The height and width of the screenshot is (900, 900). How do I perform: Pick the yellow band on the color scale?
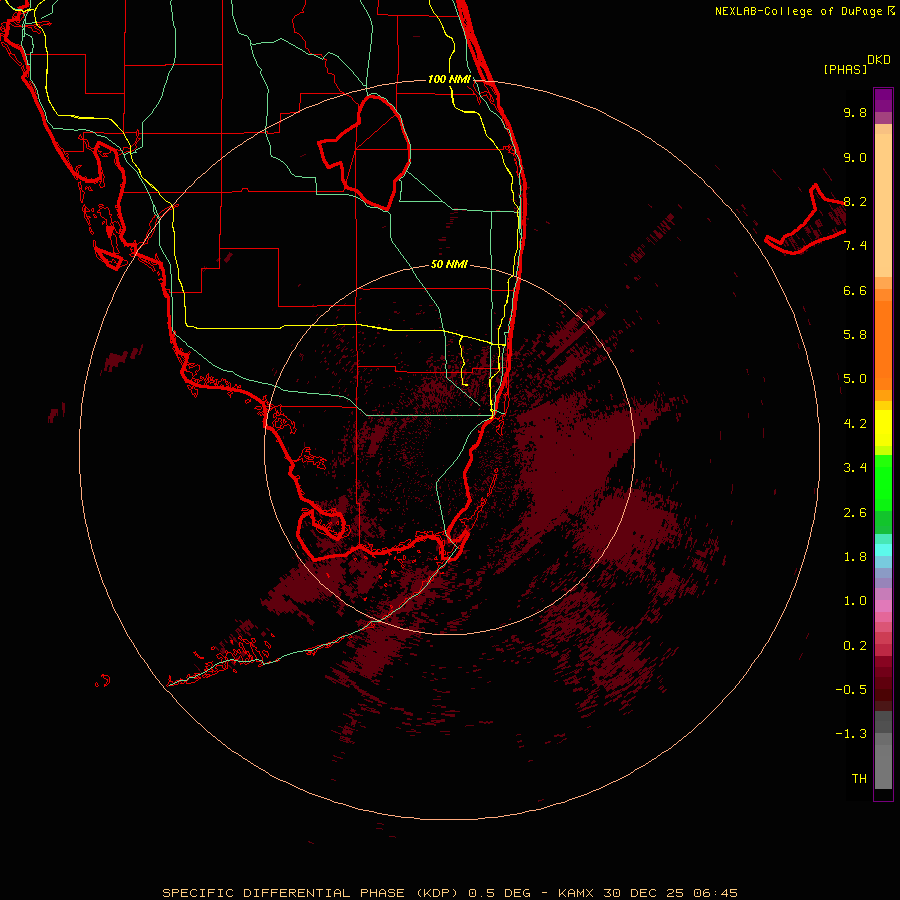point(883,428)
